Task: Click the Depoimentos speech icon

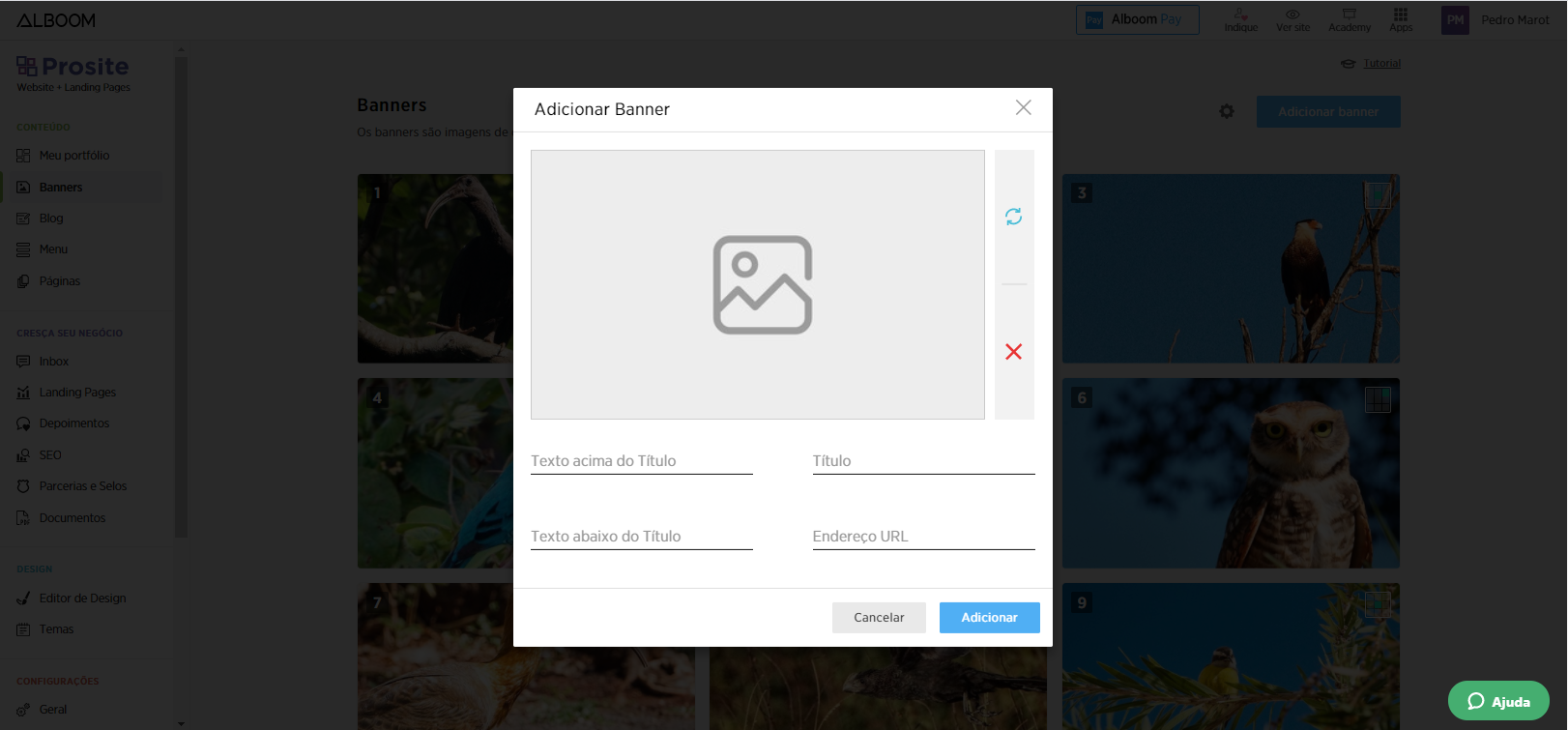Action: tap(23, 423)
